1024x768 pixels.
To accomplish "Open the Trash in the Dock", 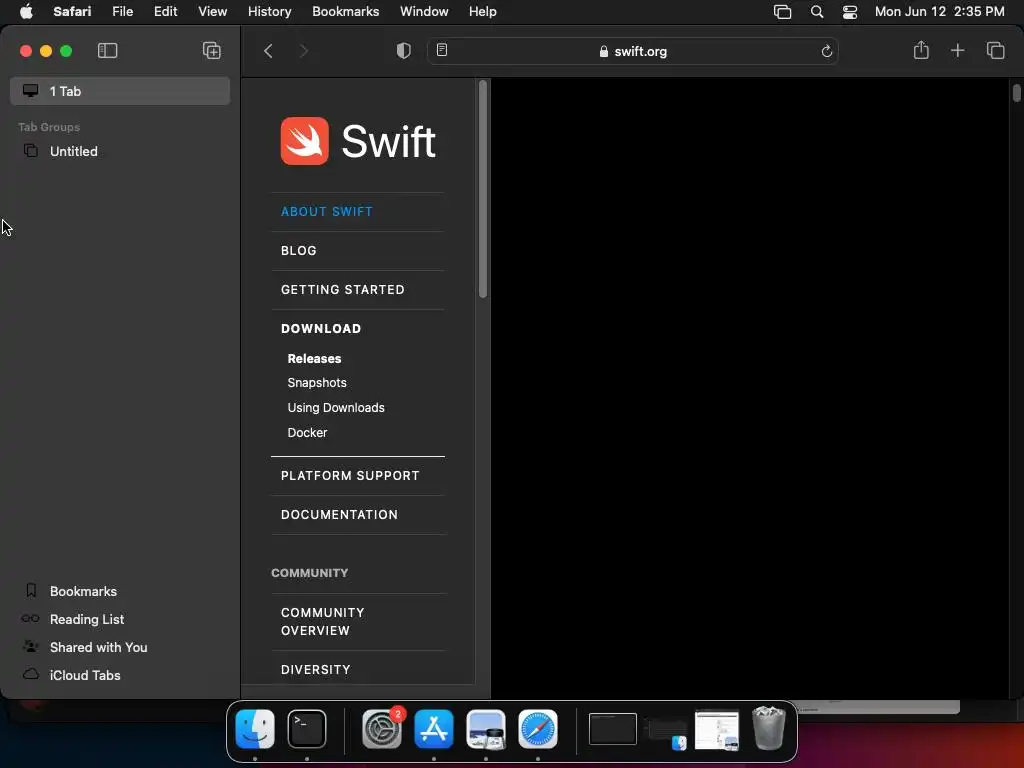I will tap(769, 728).
